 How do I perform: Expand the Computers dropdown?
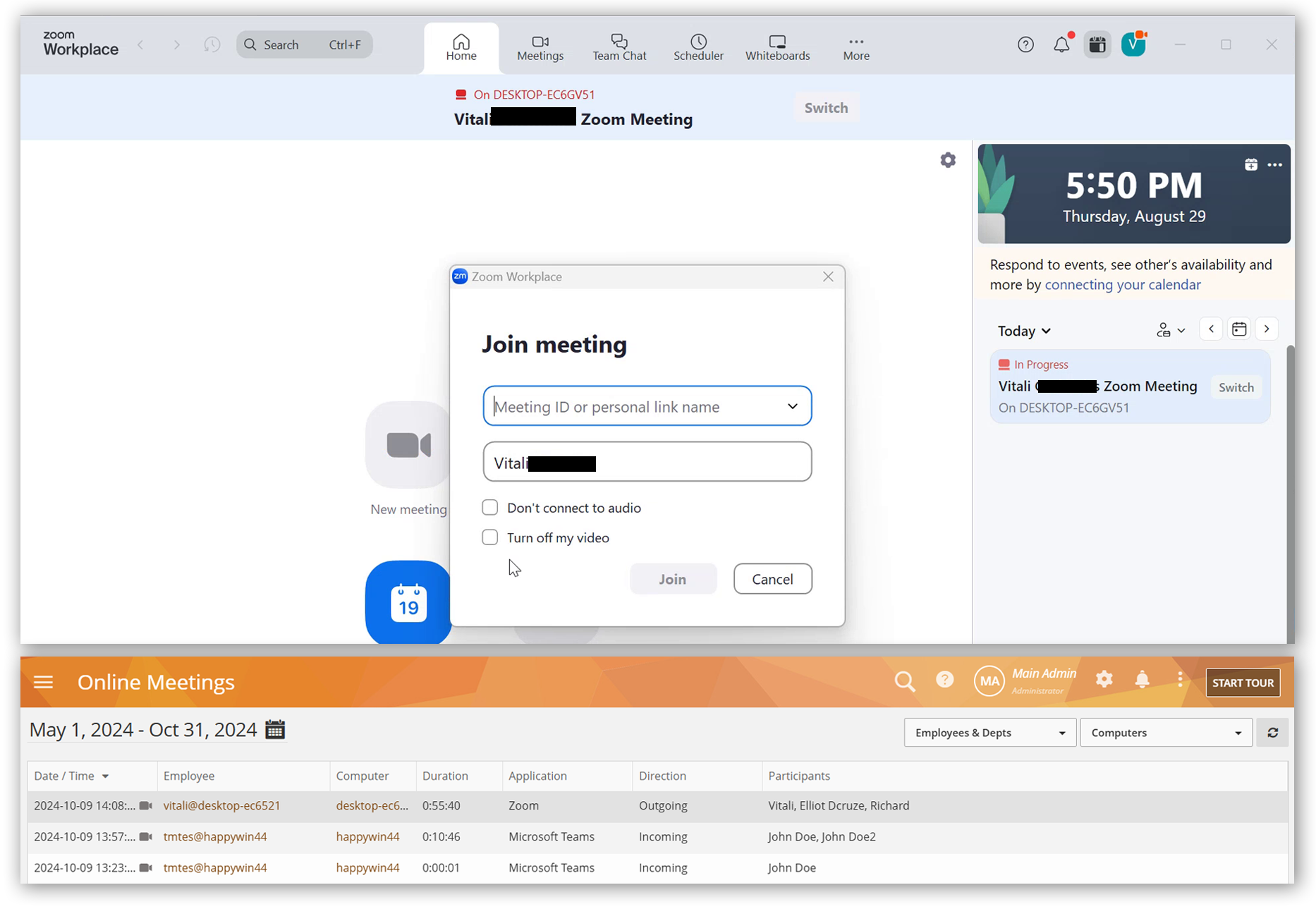point(1166,733)
